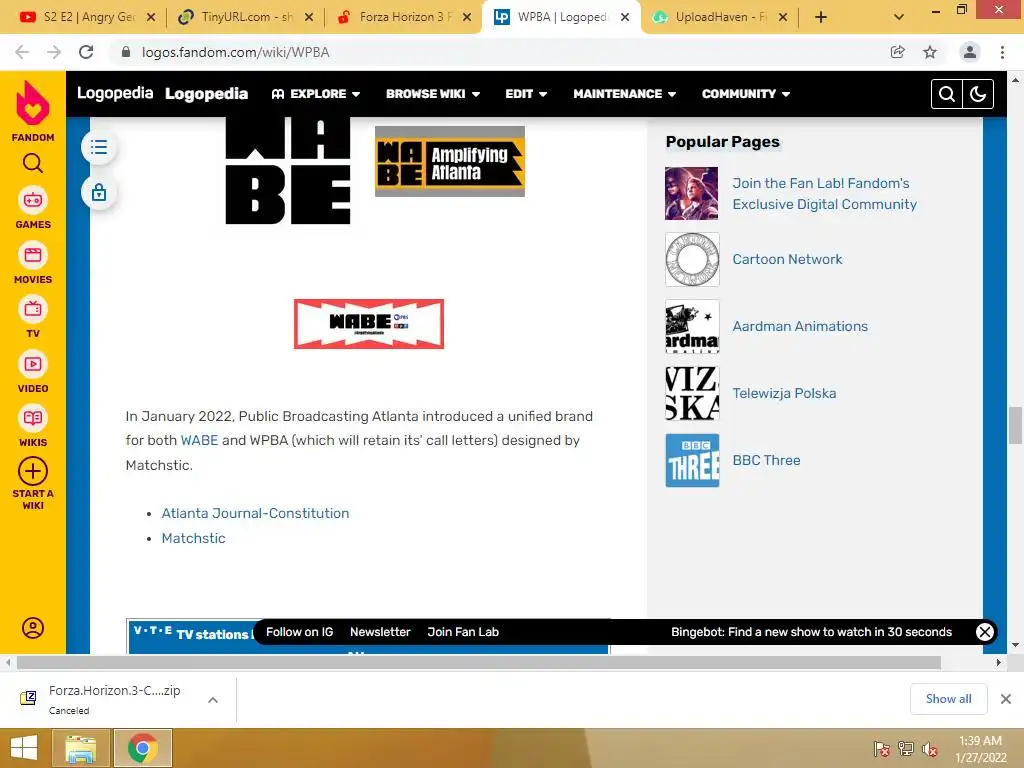The image size is (1024, 768).
Task: Open Telewizja Polska popular page link
Action: pos(784,393)
